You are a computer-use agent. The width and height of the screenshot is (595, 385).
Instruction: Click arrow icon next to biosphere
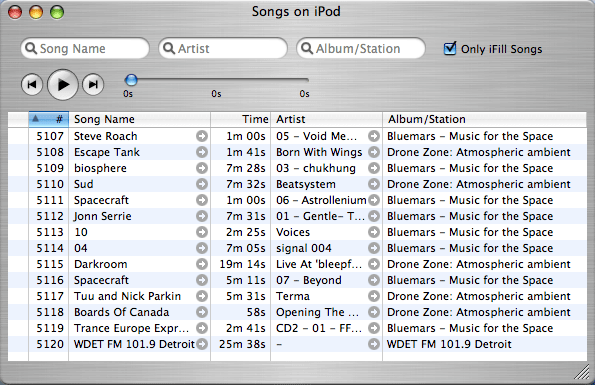pyautogui.click(x=202, y=168)
